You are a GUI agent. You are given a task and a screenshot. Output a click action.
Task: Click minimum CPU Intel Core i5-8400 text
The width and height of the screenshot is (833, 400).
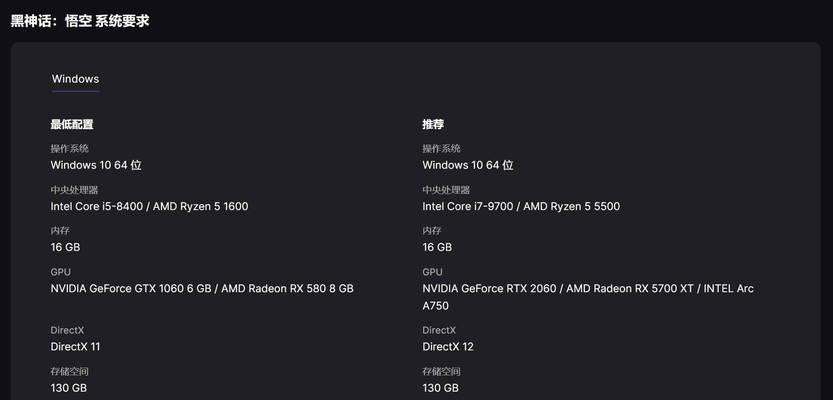pos(97,206)
